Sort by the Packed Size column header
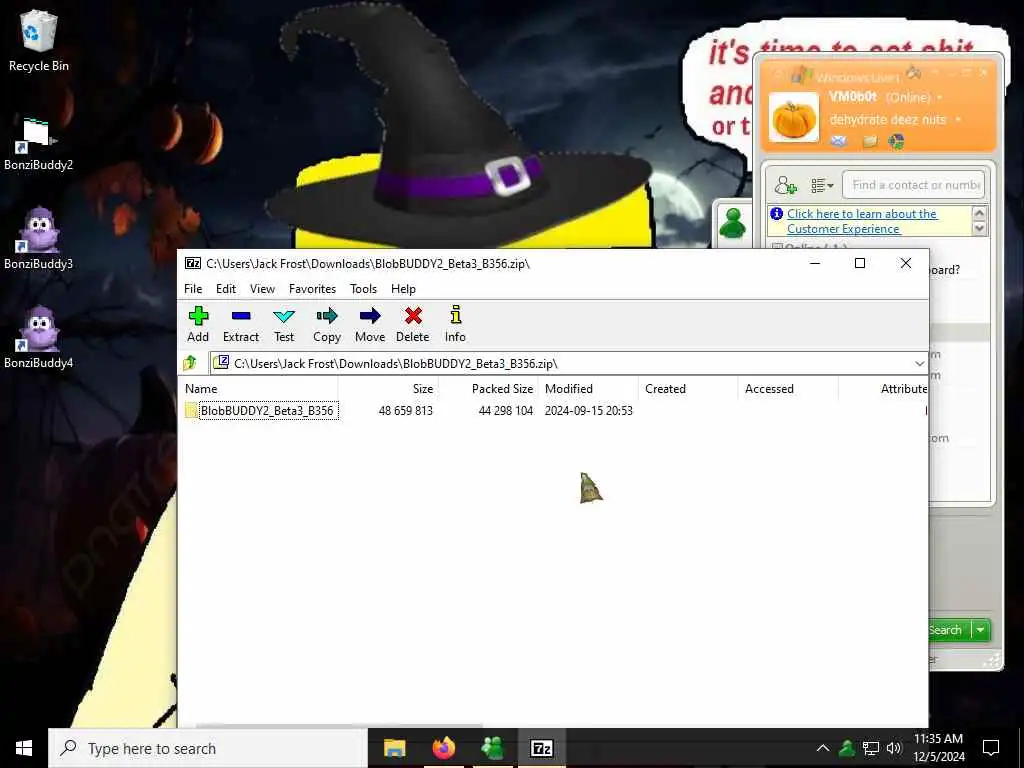Screen dimensions: 1024x768 tap(487, 389)
